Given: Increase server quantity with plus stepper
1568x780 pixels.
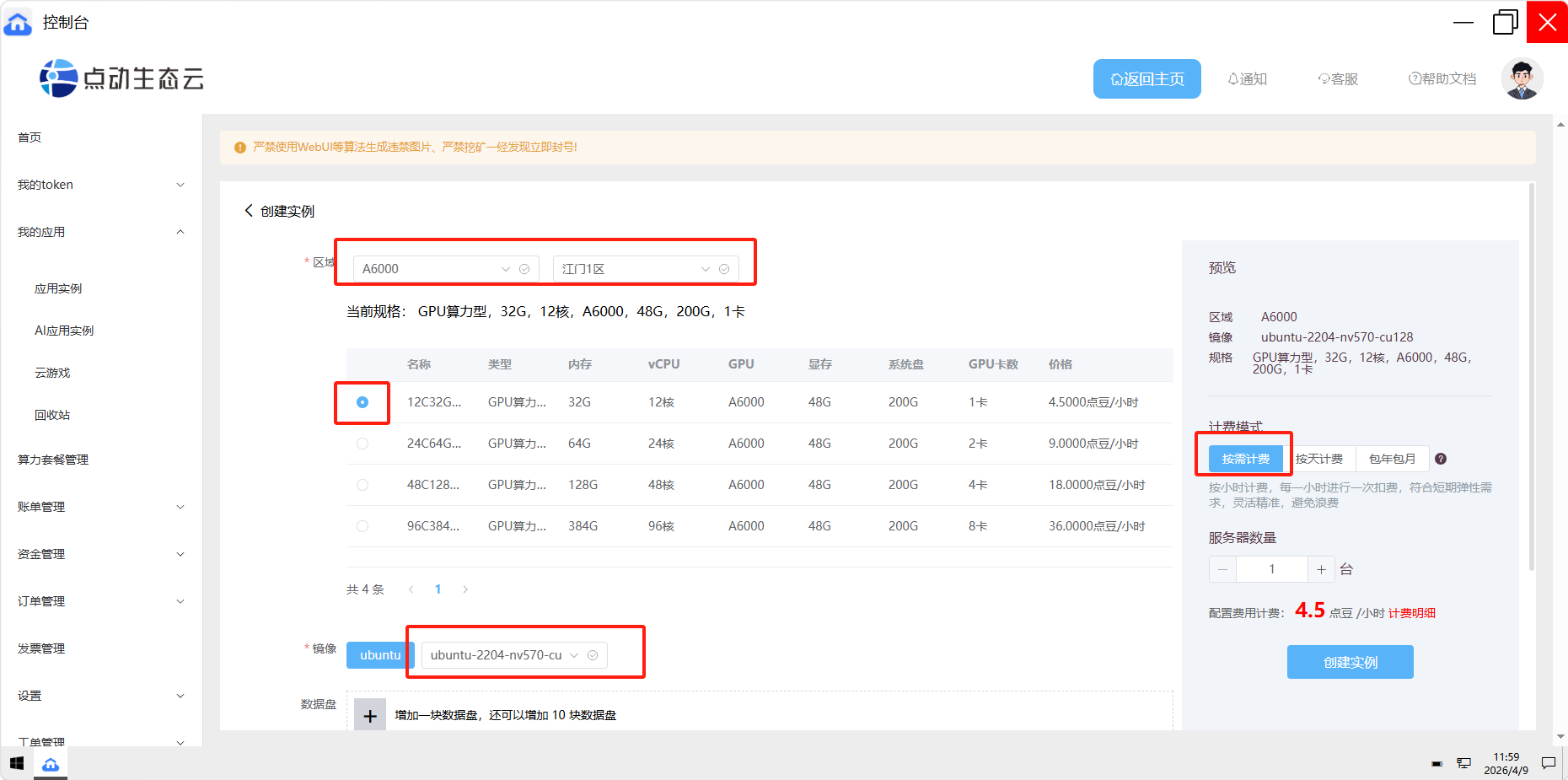Looking at the screenshot, I should (x=1321, y=569).
